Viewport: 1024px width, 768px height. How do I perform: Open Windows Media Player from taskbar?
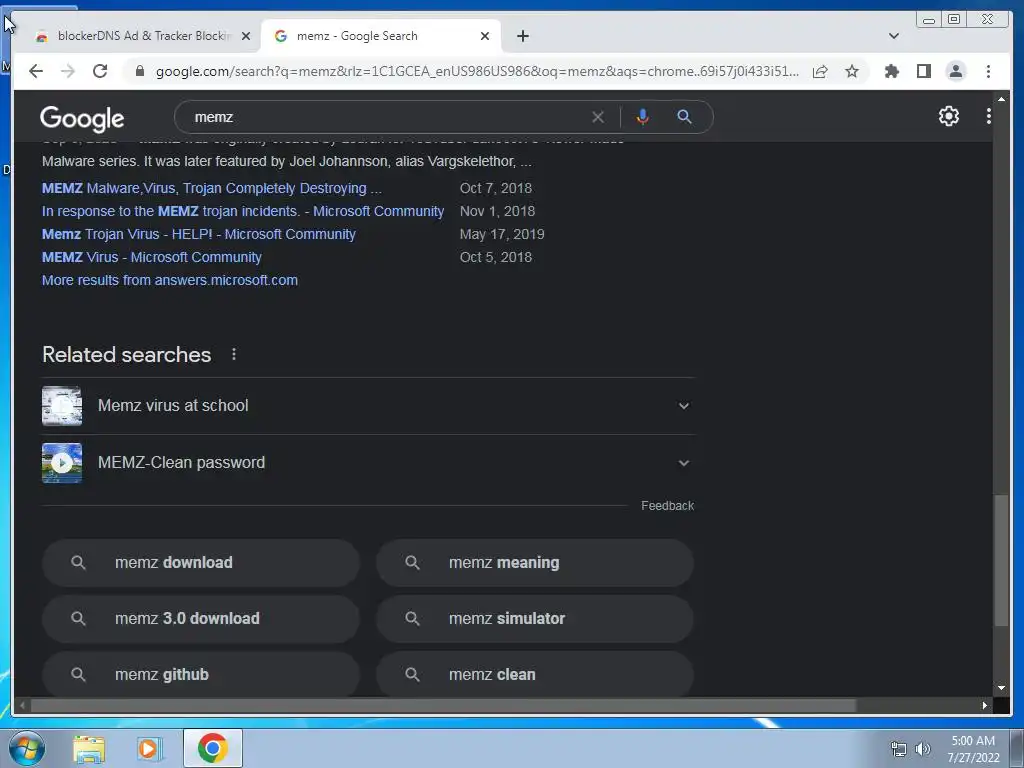(149, 748)
